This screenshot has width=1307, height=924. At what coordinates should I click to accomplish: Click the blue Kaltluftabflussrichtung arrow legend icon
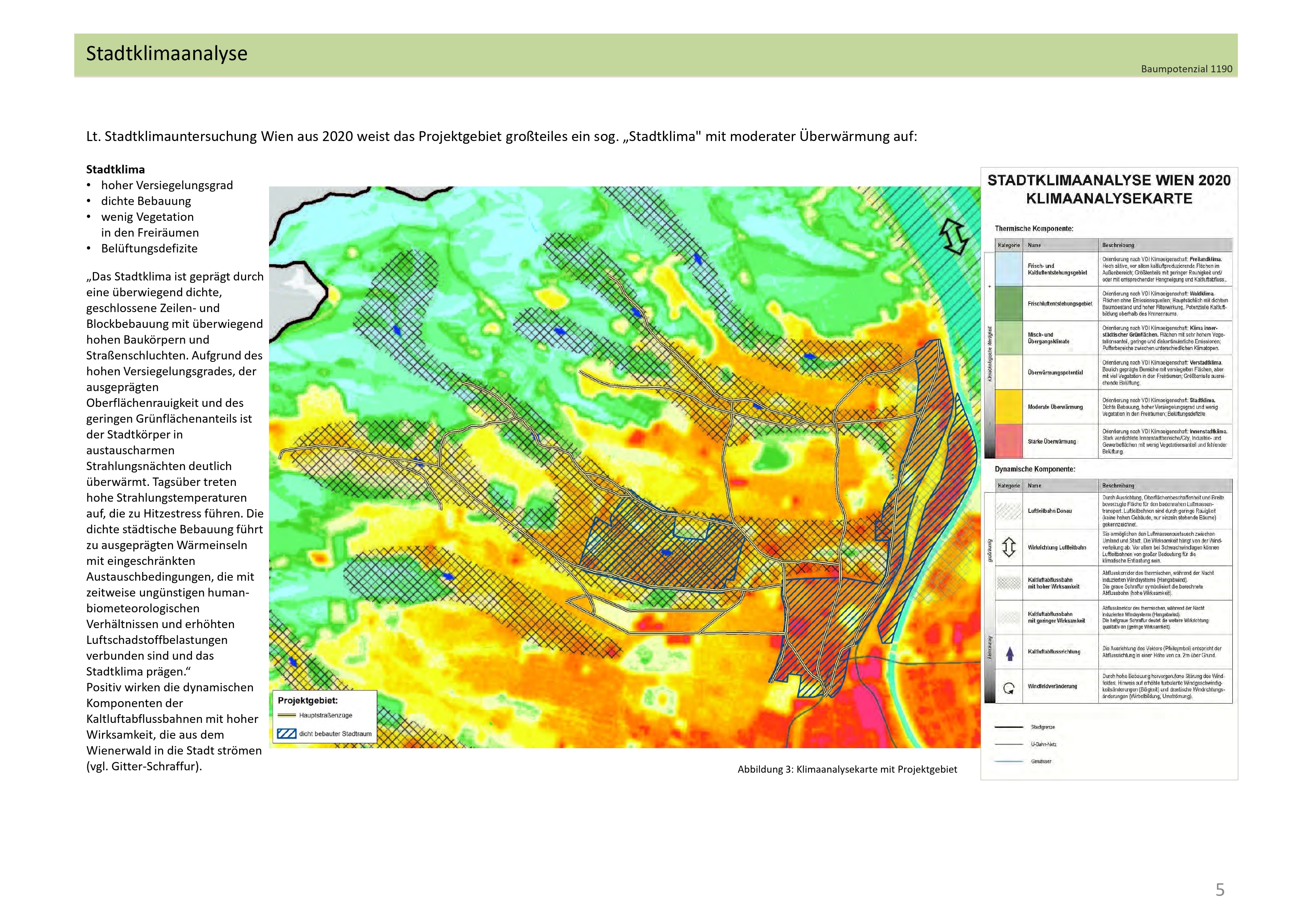click(1009, 653)
